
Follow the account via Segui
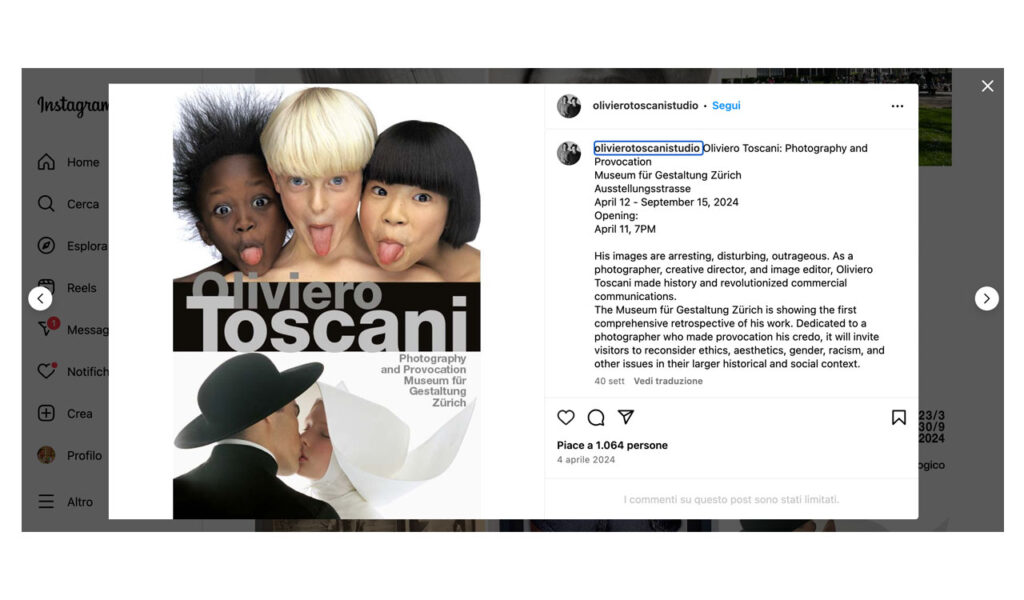click(726, 105)
